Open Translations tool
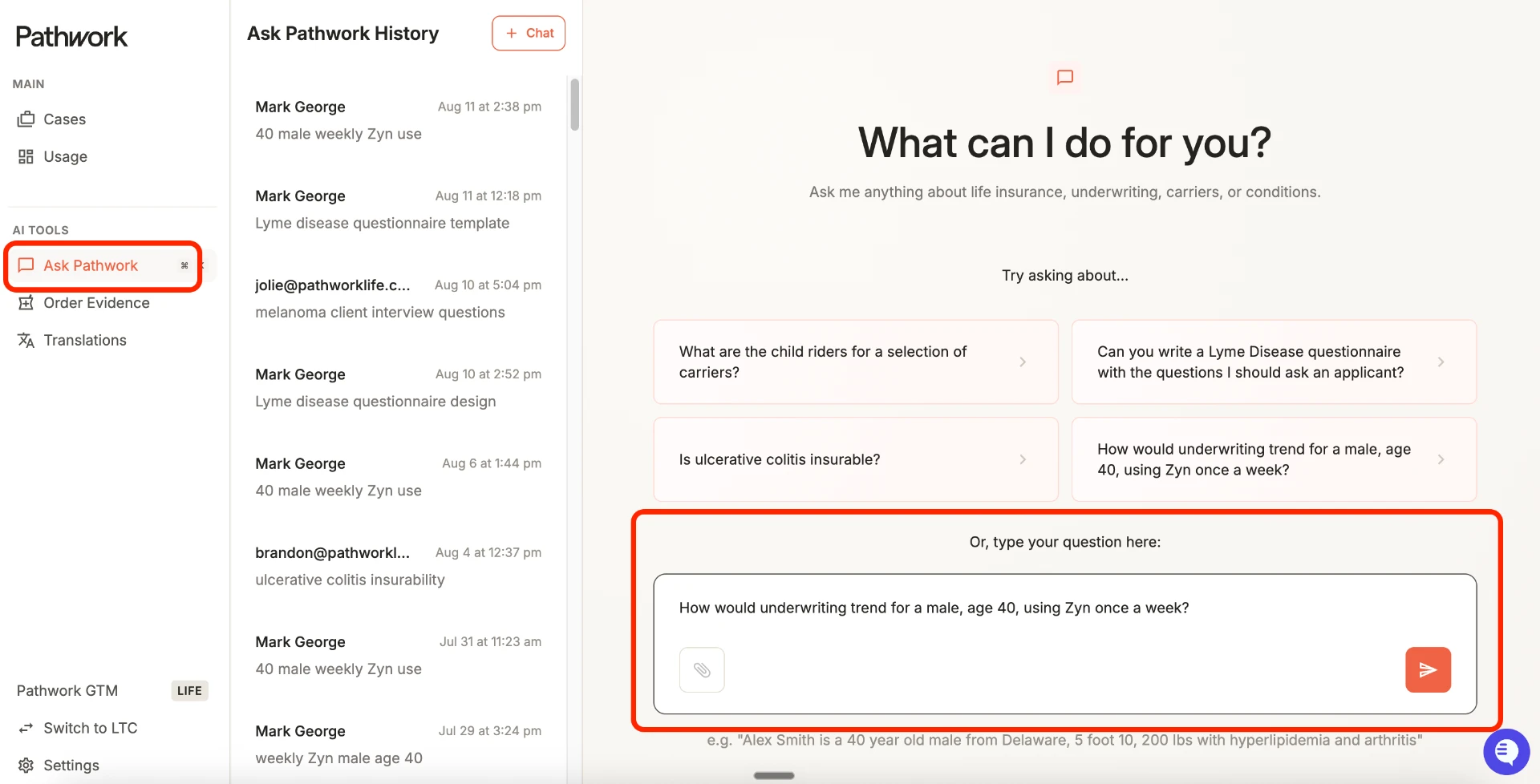The image size is (1540, 784). [x=85, y=340]
